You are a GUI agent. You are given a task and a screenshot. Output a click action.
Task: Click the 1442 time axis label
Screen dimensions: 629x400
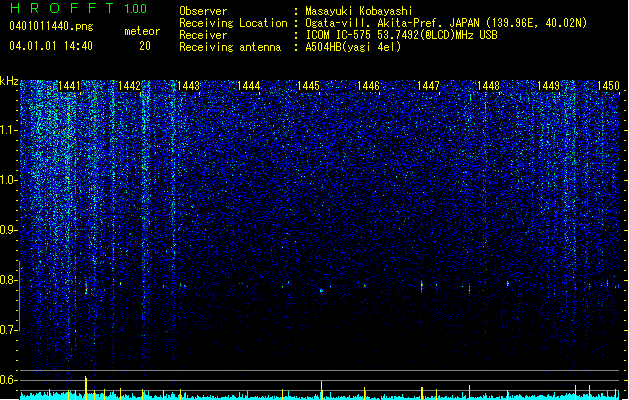click(129, 86)
